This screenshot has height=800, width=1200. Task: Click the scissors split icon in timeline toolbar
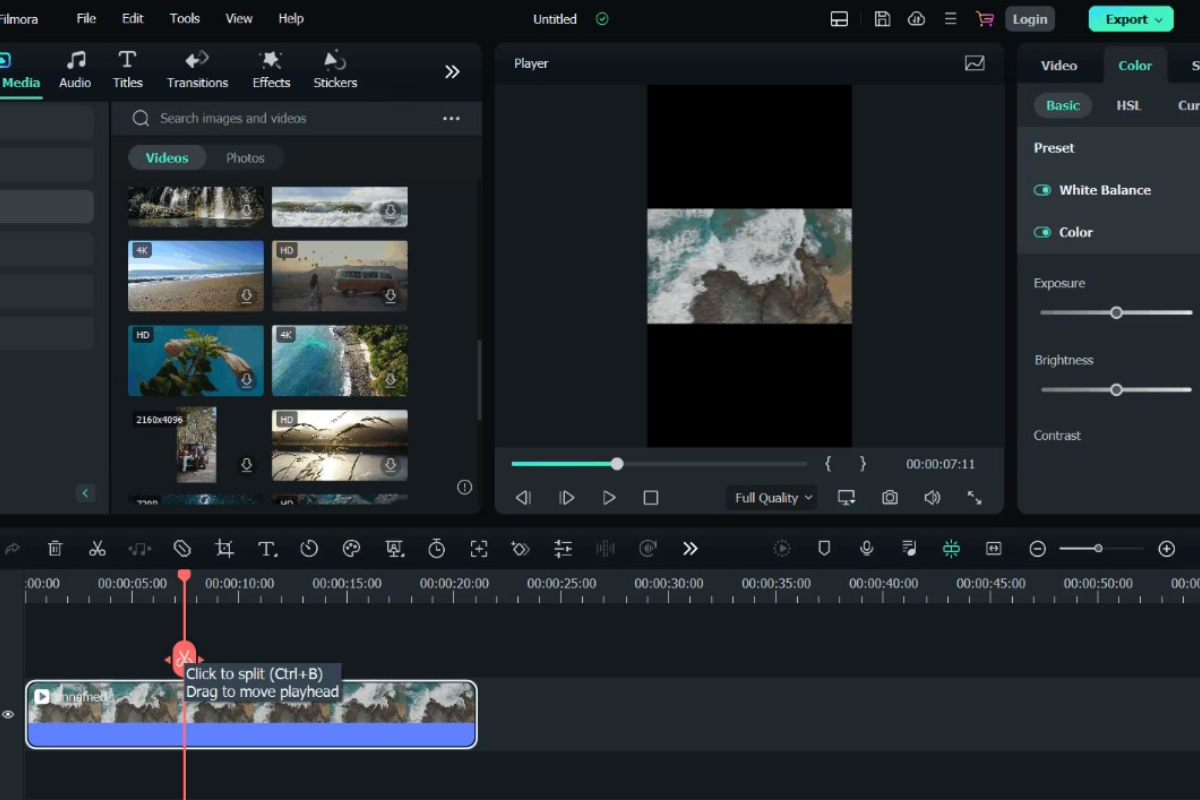(97, 548)
